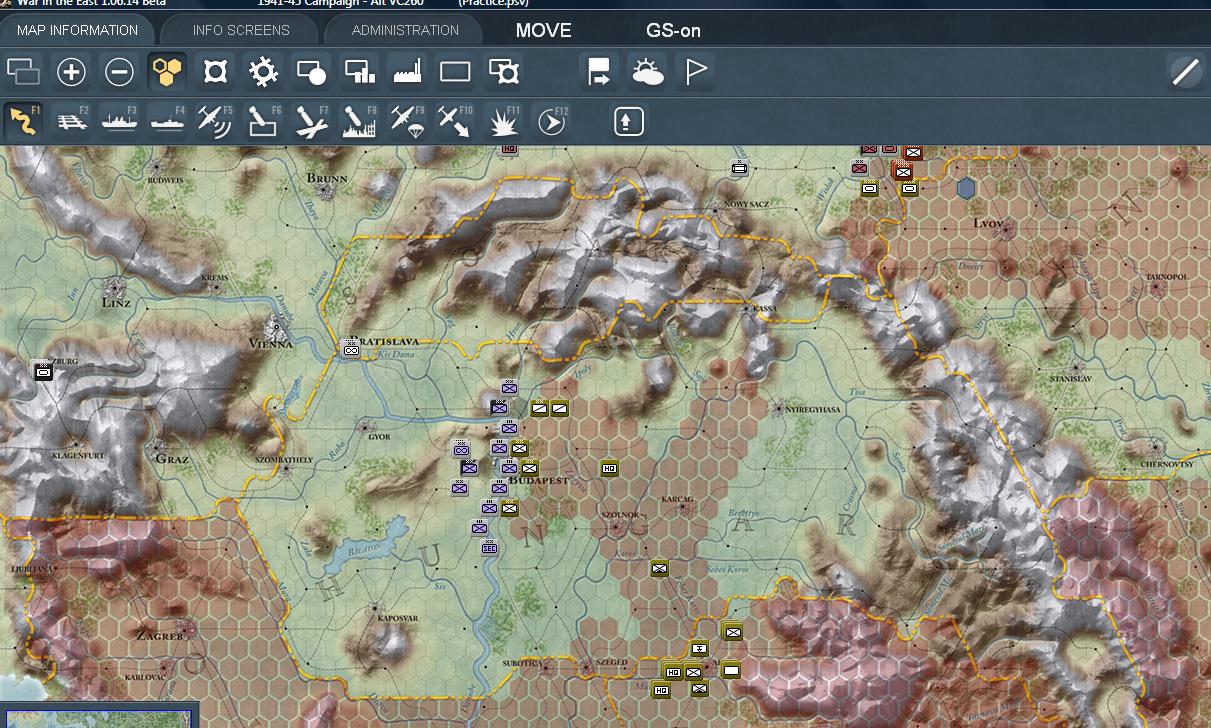Click the blue hexagon marker near Lvov

966,188
